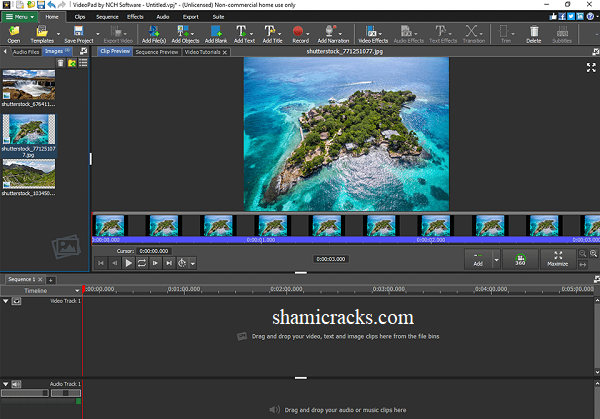This screenshot has height=419, width=600.
Task: Toggle Video Track 1 visibility icon
Action: (16, 301)
